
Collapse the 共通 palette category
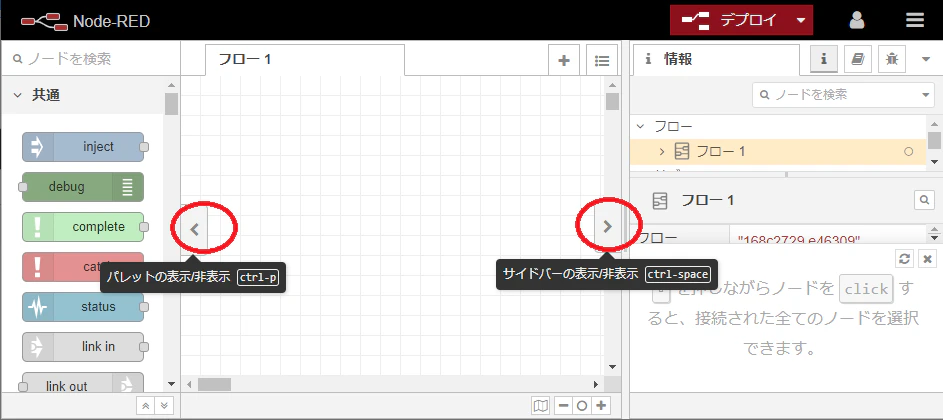18,95
